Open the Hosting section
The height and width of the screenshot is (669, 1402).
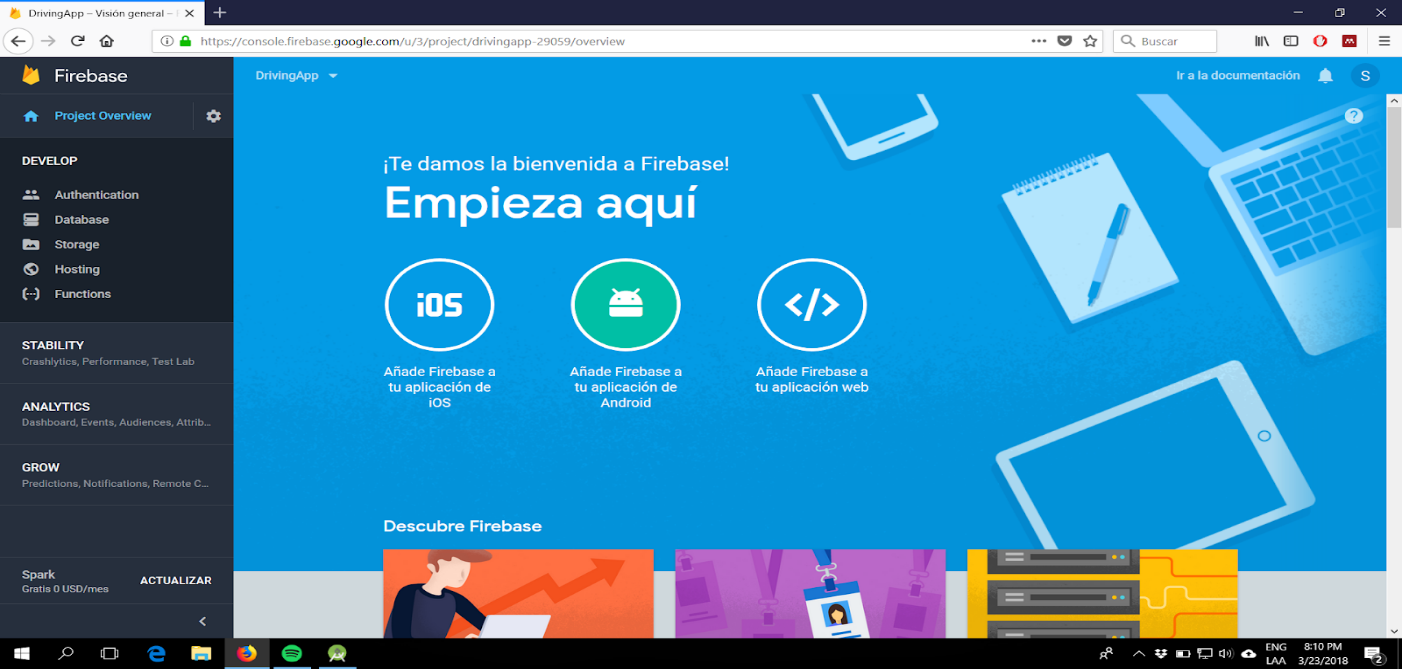77,270
